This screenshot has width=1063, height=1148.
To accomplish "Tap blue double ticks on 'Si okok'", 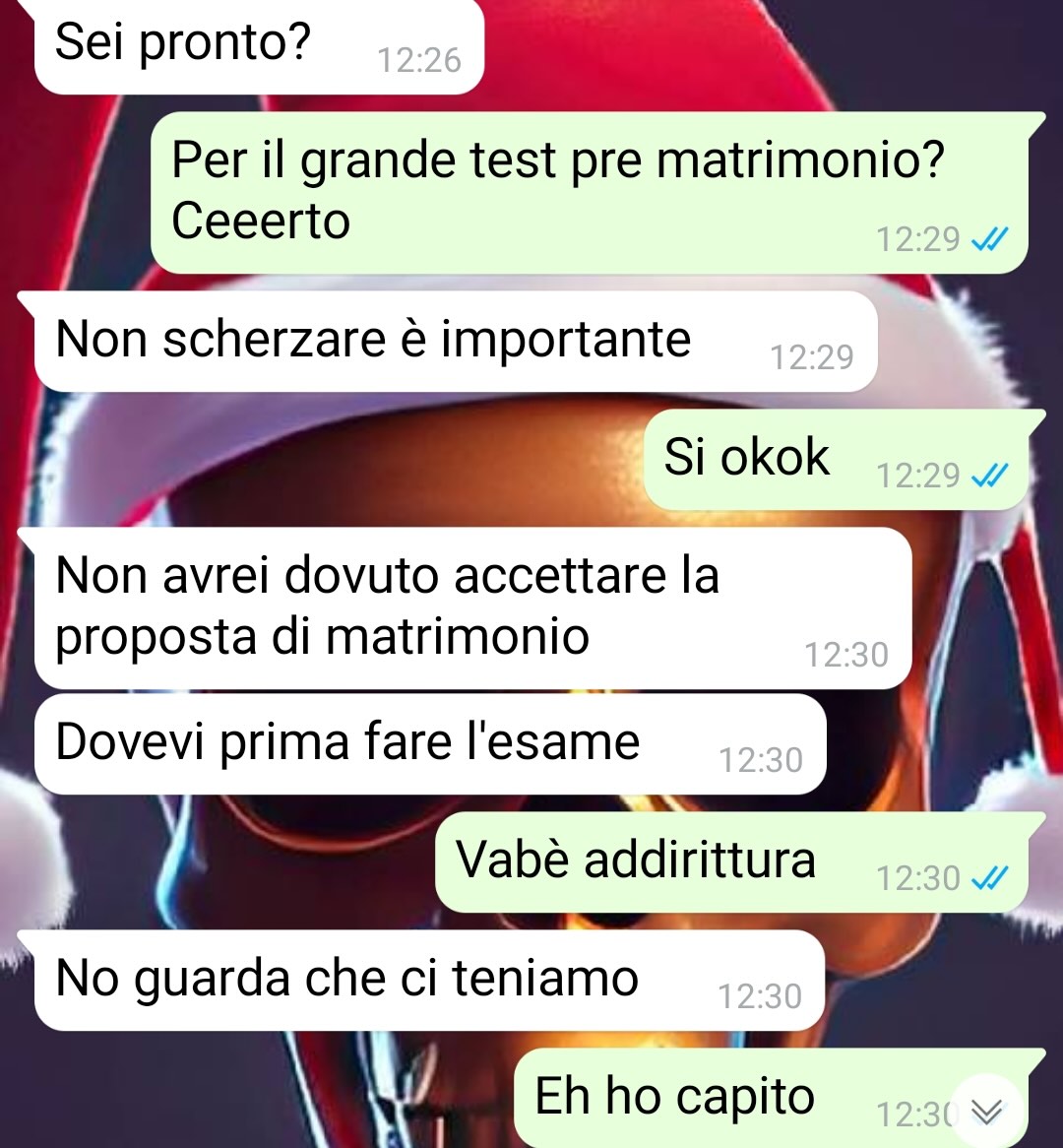I will (x=990, y=476).
